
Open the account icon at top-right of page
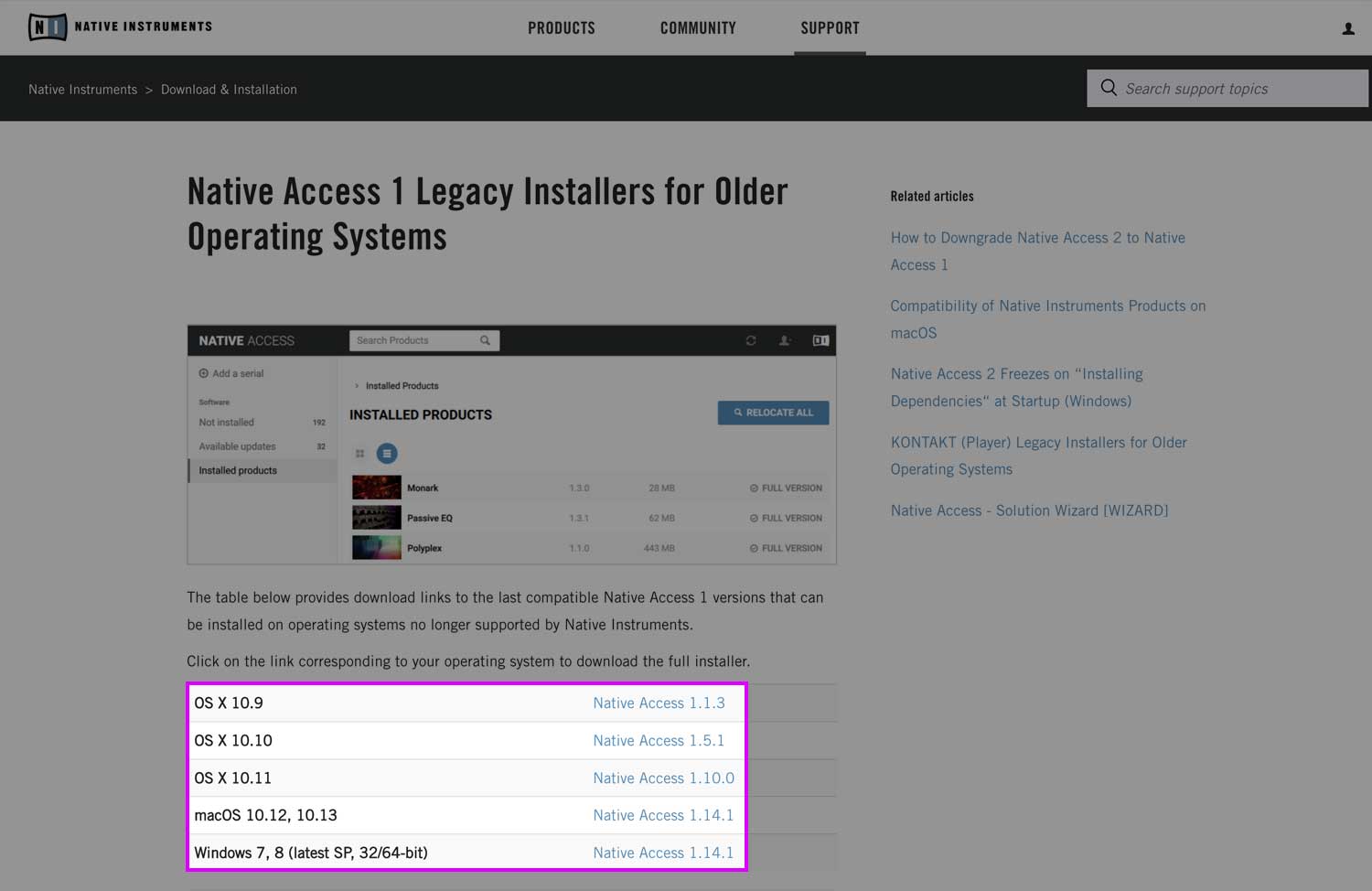[1348, 28]
